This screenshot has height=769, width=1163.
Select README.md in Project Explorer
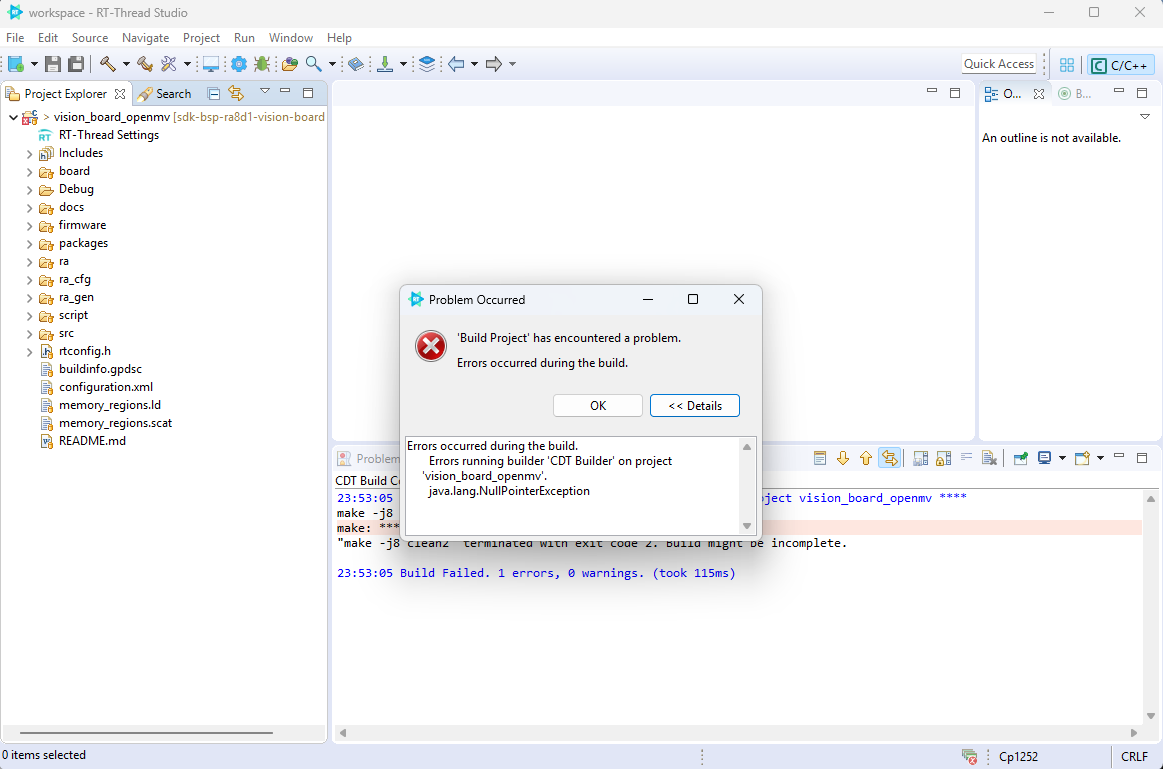(x=92, y=441)
